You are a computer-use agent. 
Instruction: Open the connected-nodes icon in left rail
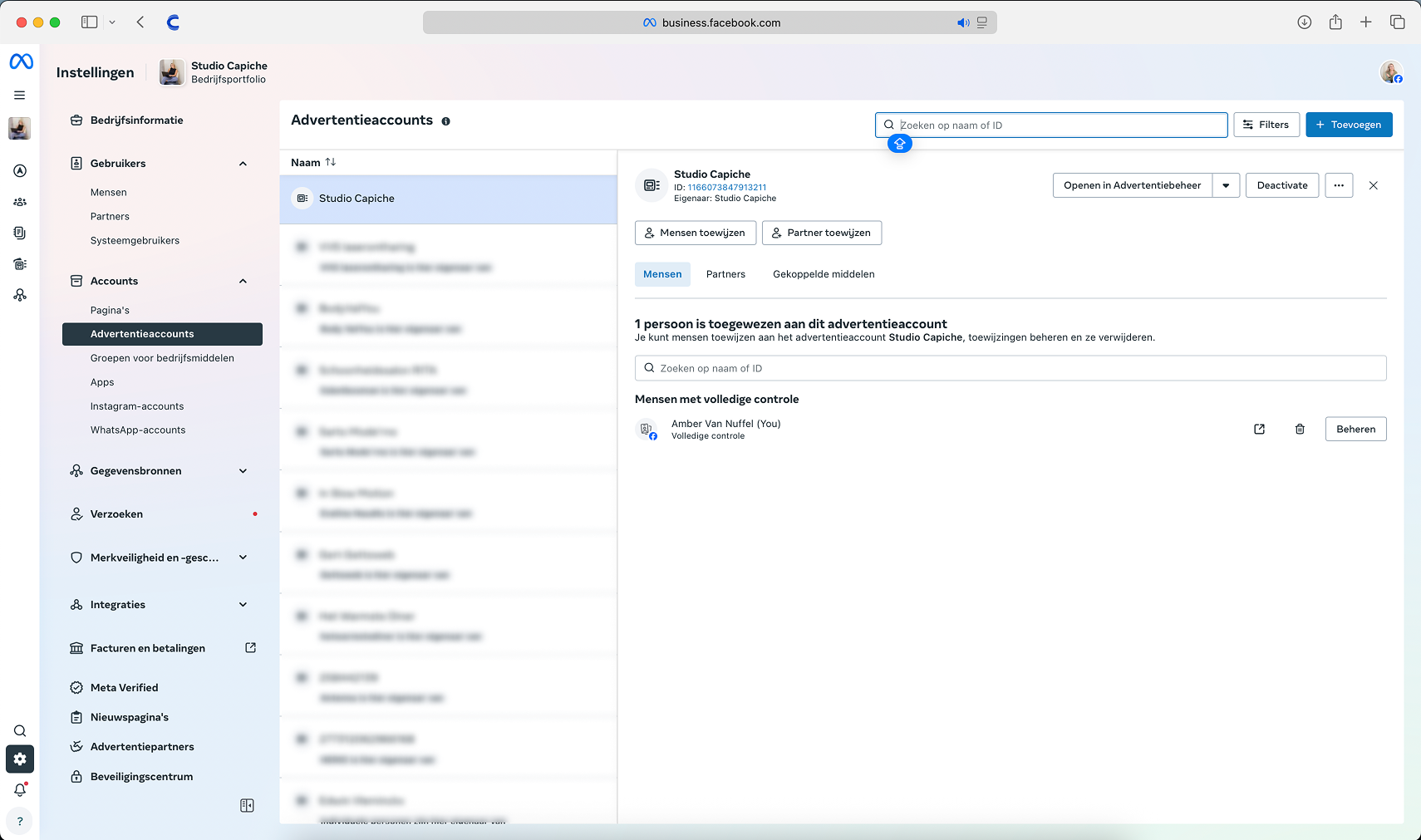tap(20, 295)
